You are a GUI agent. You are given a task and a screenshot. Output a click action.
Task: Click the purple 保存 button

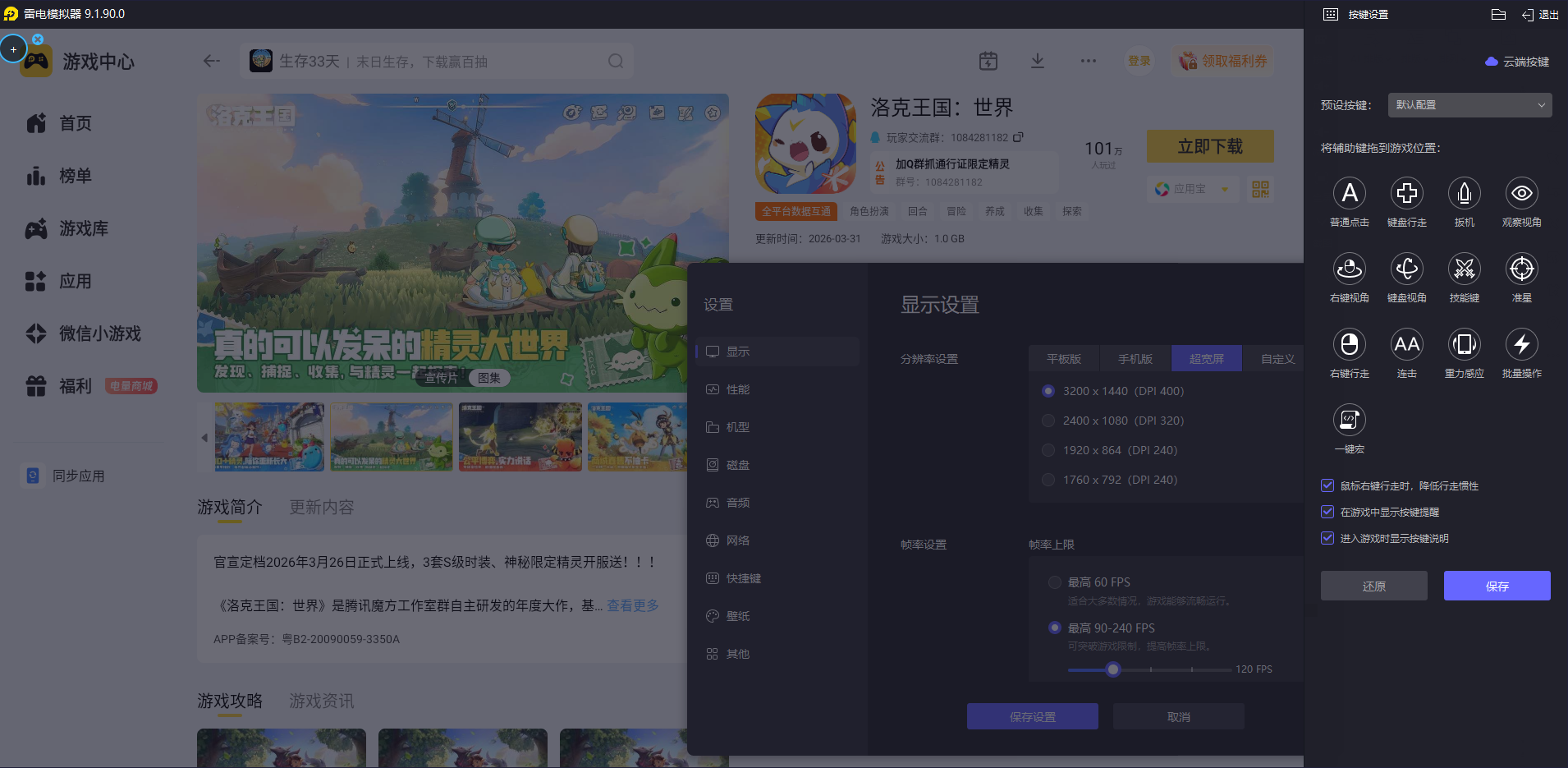(x=1497, y=586)
